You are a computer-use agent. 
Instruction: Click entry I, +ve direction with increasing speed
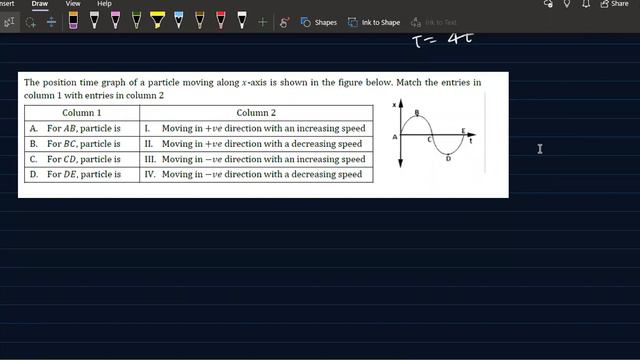(x=256, y=128)
